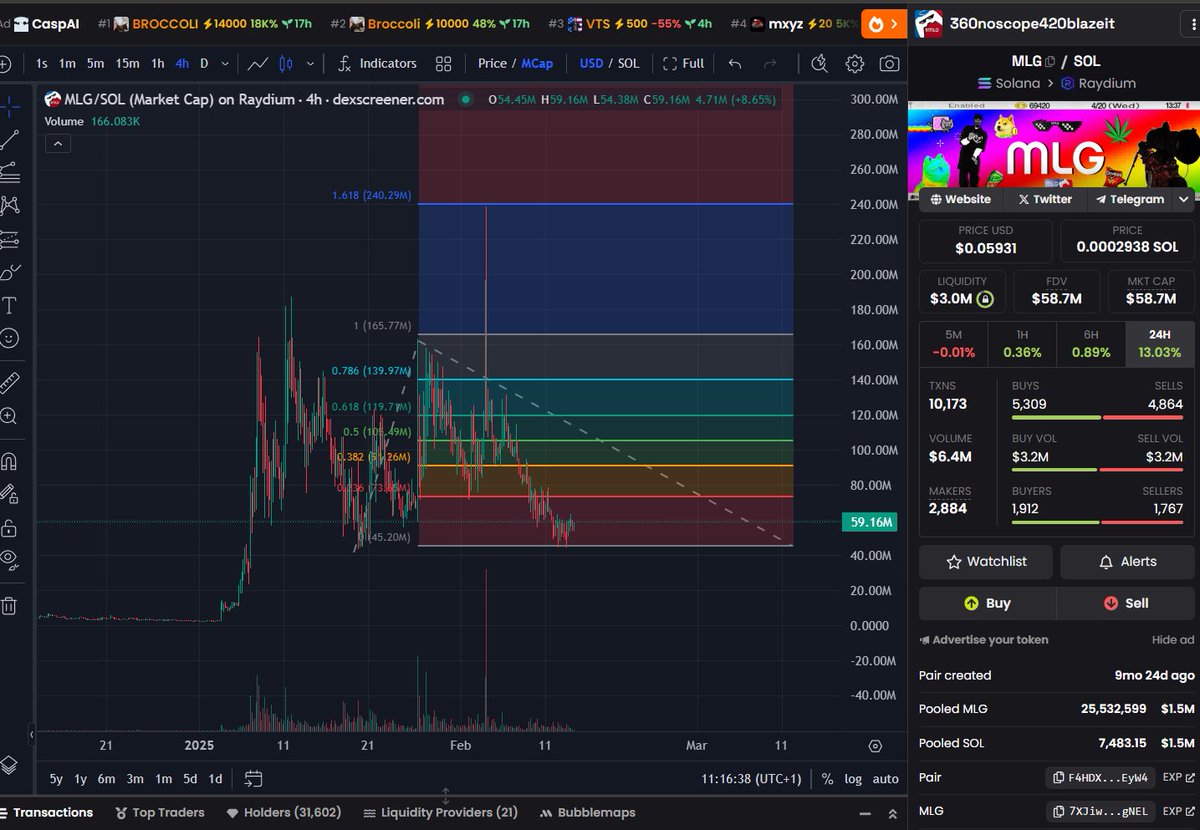
Task: Open the Liquidity Providers (21) tab
Action: (x=441, y=813)
